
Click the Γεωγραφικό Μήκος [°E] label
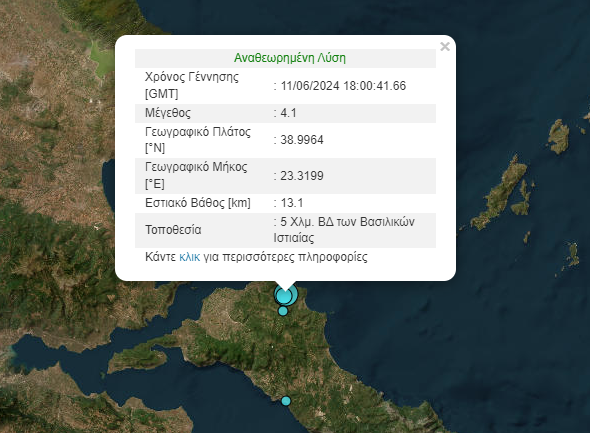[196, 175]
